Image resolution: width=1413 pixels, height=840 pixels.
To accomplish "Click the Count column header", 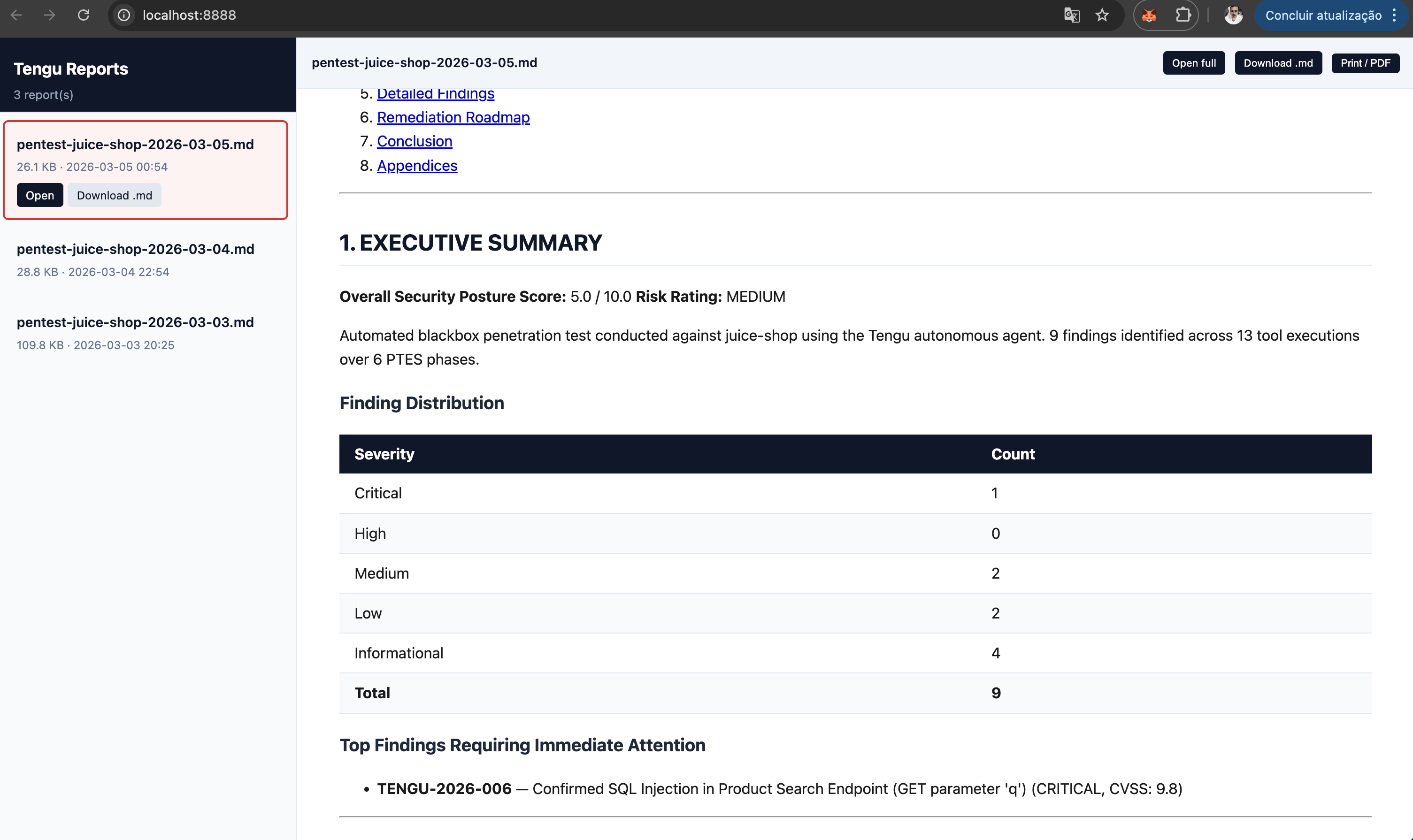I will coord(1013,454).
